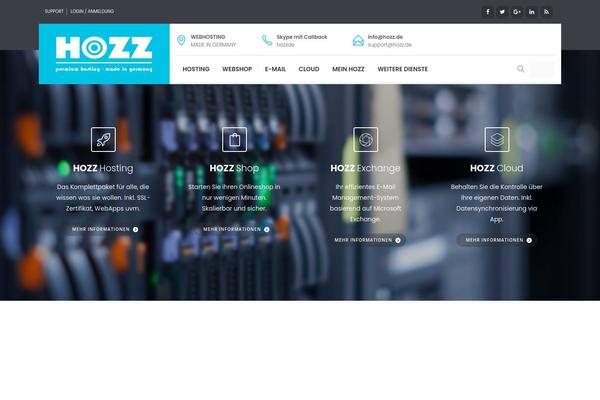This screenshot has height=400, width=600.
Task: Click the info@hozz.de email address
Action: [x=385, y=37]
